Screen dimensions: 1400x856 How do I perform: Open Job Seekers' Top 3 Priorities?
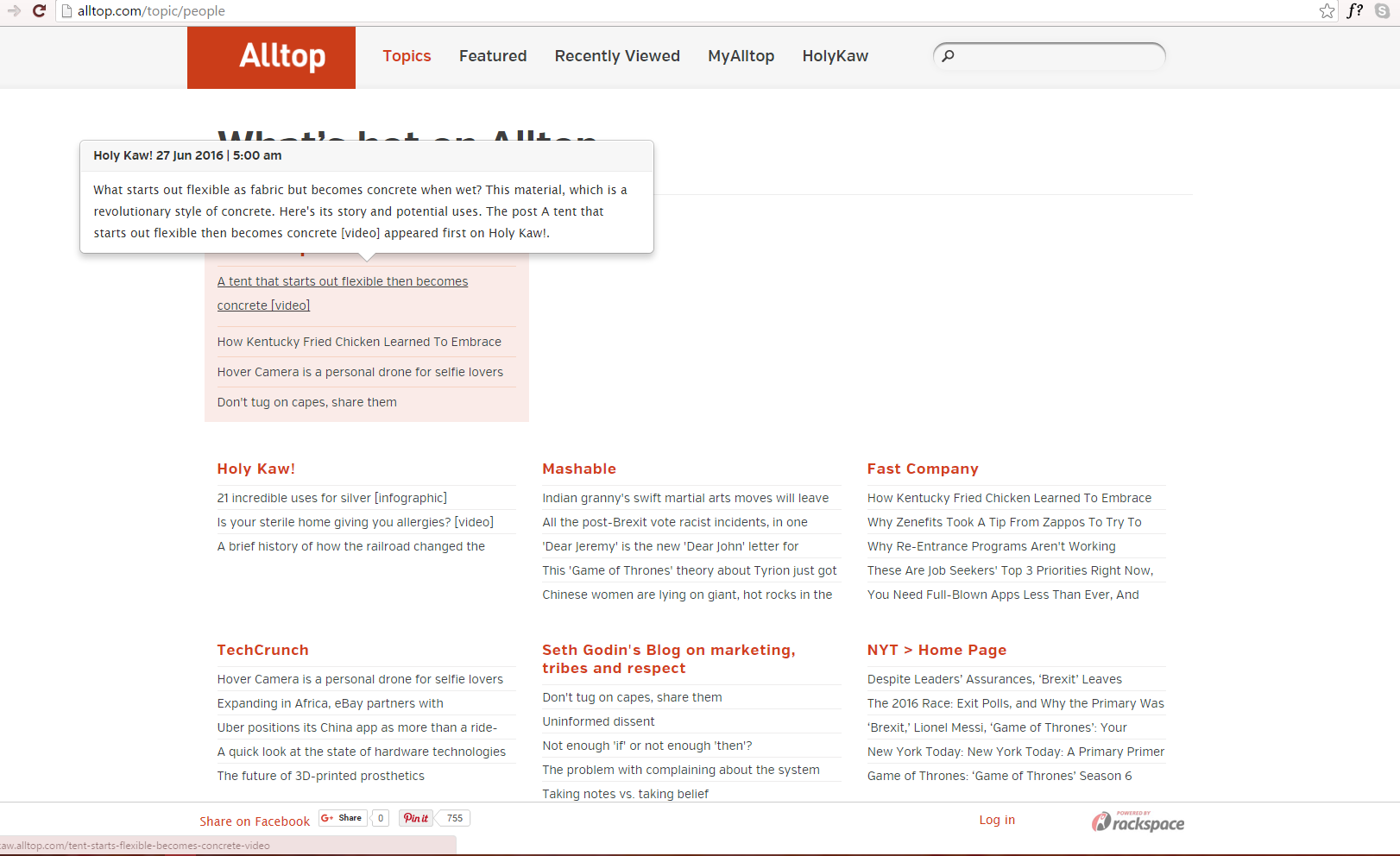coord(1010,570)
